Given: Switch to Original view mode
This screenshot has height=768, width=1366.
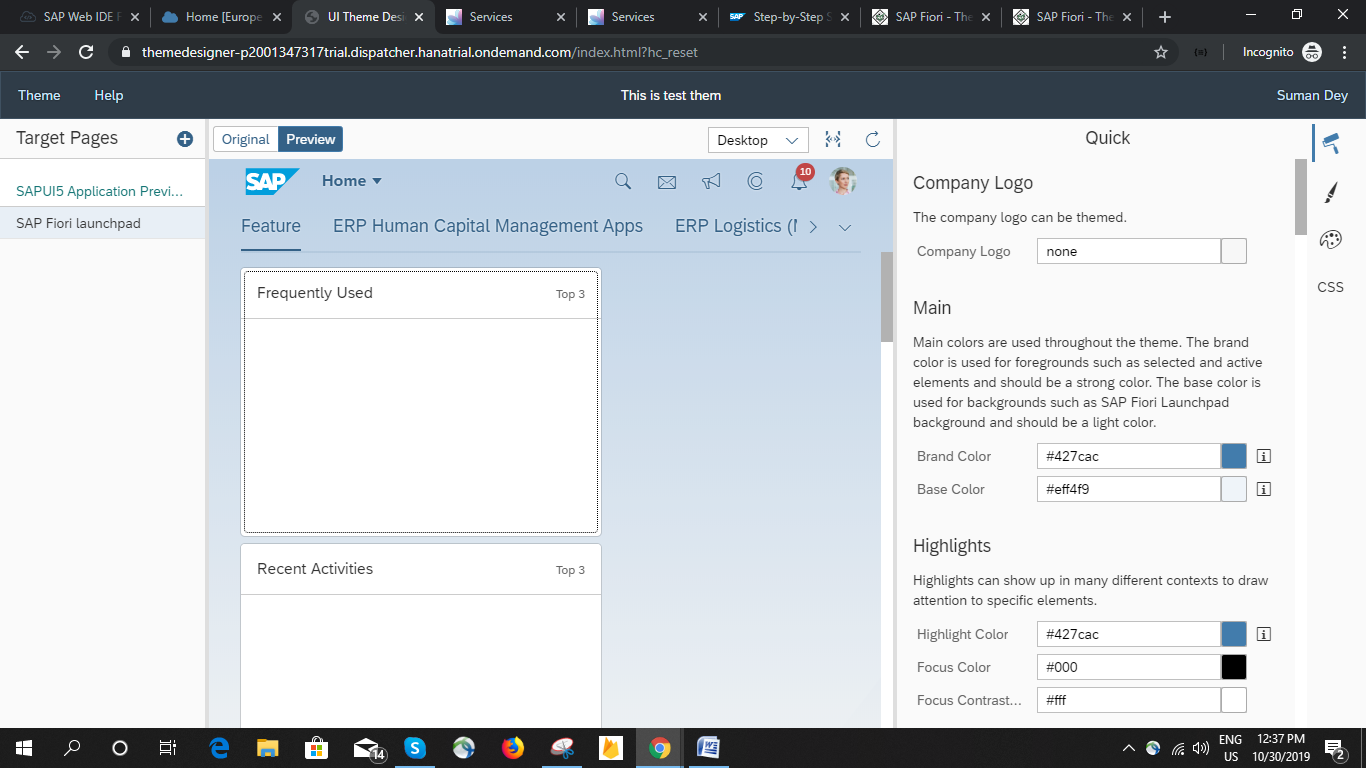Looking at the screenshot, I should coord(245,139).
